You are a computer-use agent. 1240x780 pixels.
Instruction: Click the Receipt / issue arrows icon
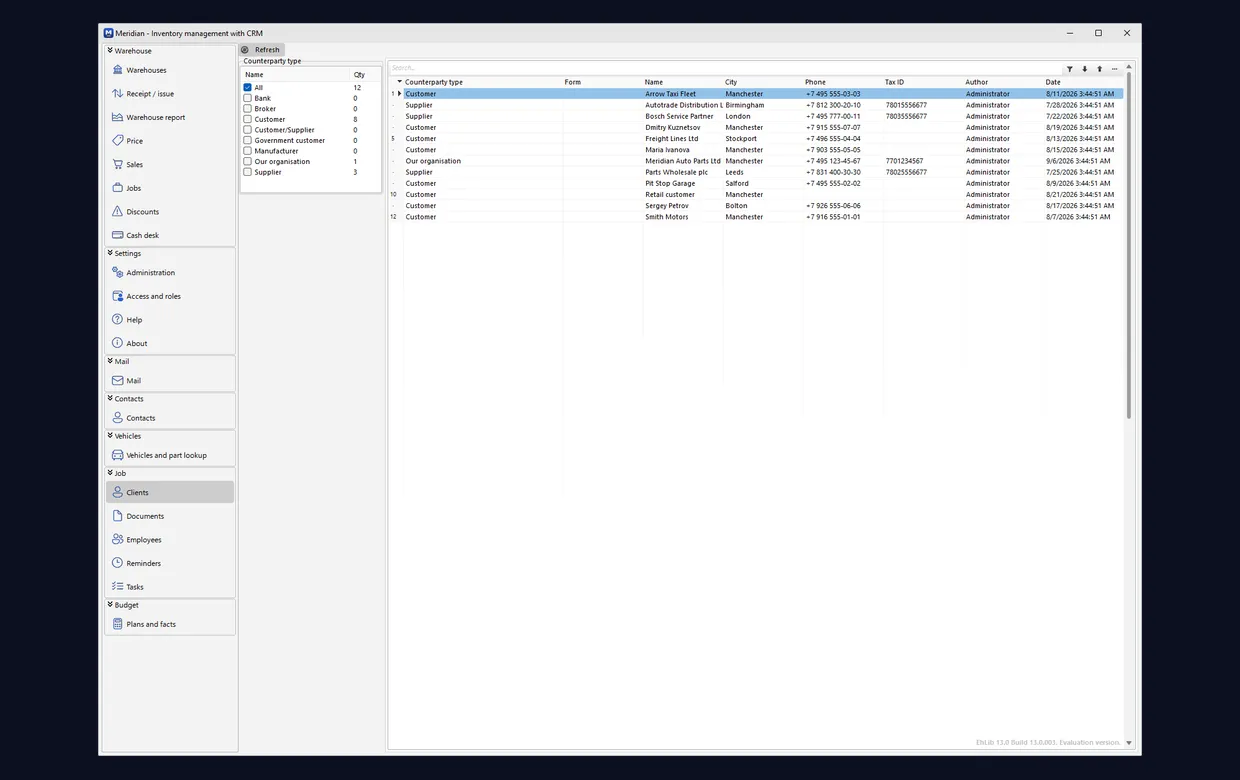[x=118, y=94]
